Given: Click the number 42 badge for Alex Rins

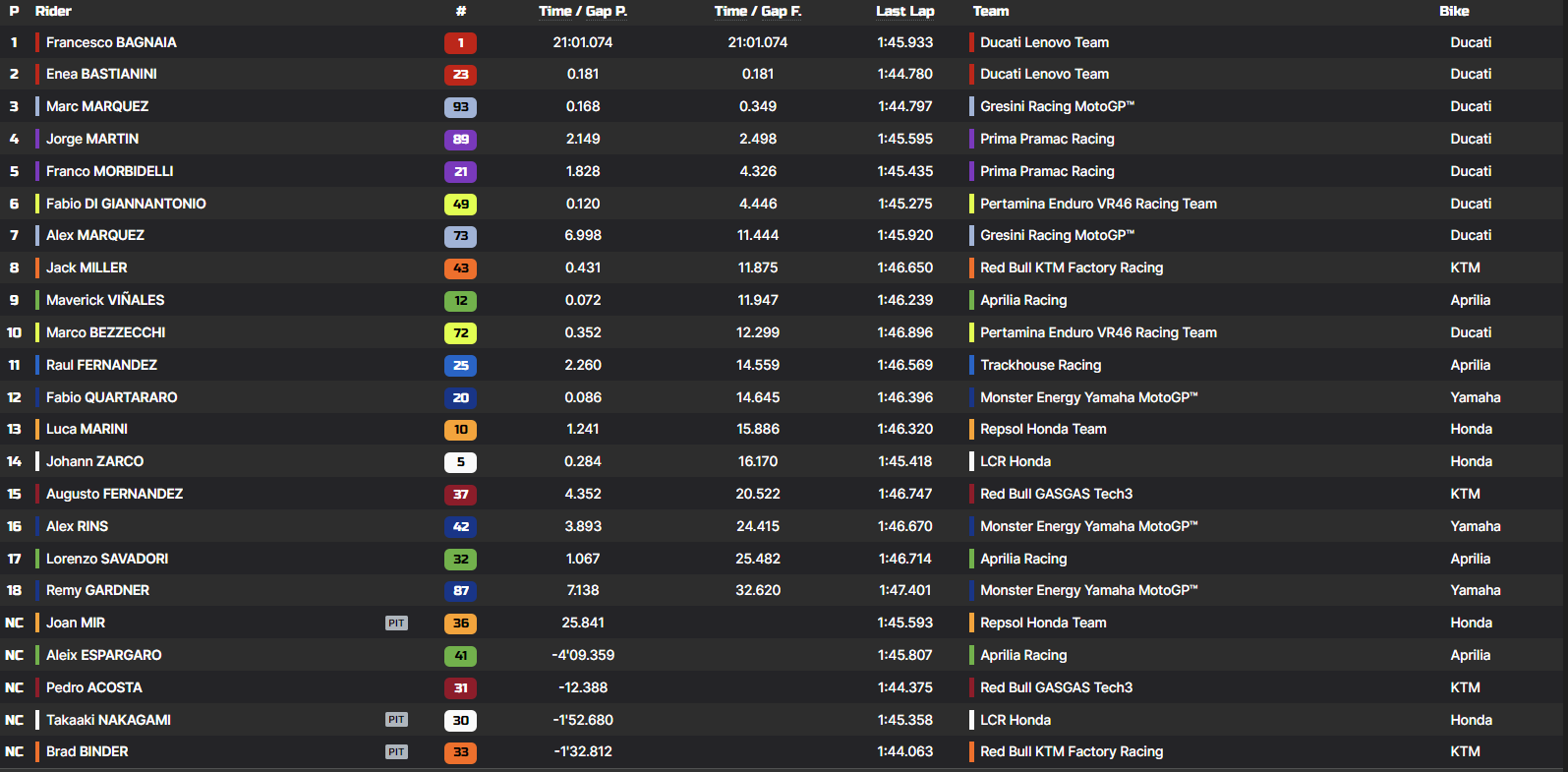Looking at the screenshot, I should [460, 527].
